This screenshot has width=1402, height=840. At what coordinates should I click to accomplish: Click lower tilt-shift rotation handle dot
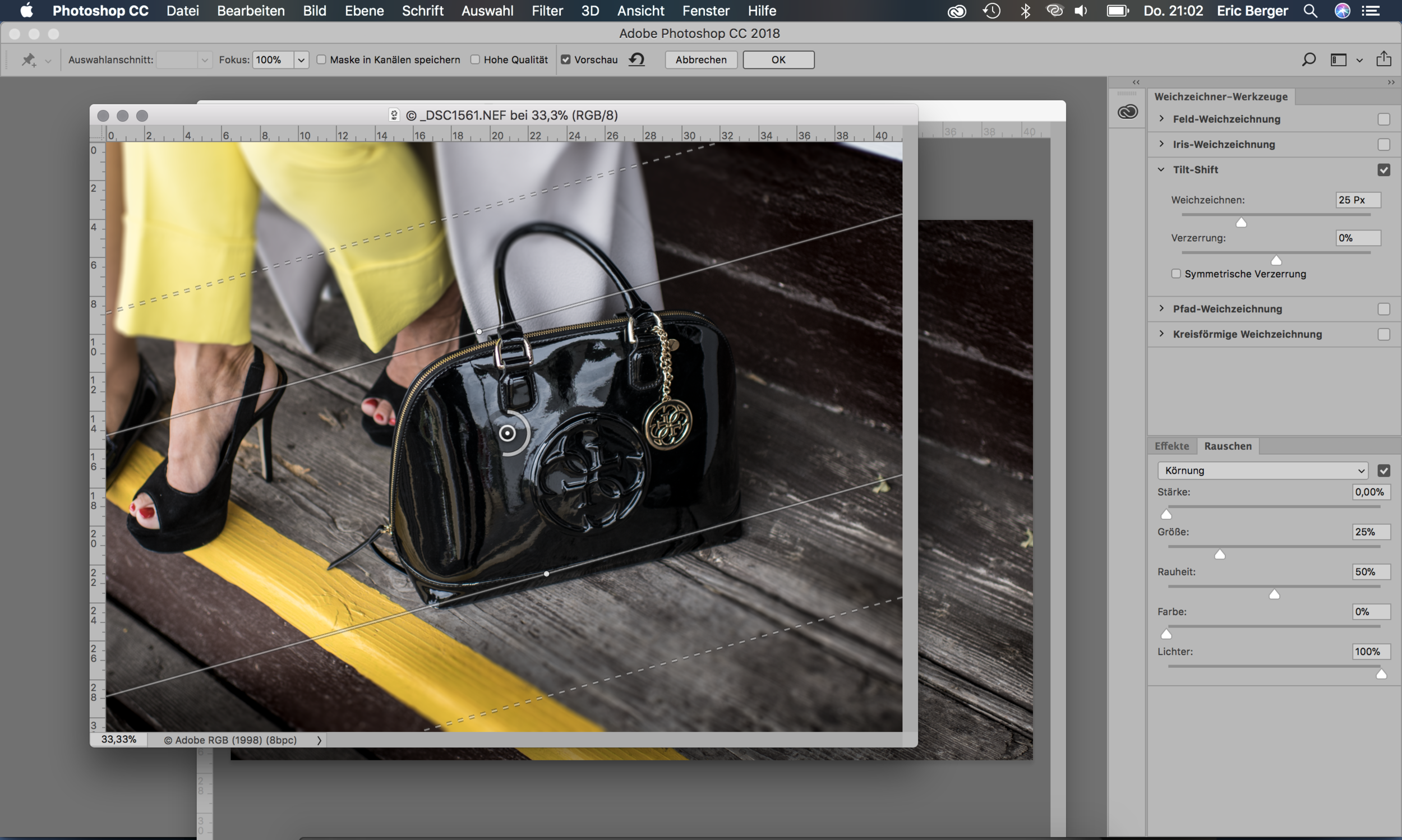[546, 574]
